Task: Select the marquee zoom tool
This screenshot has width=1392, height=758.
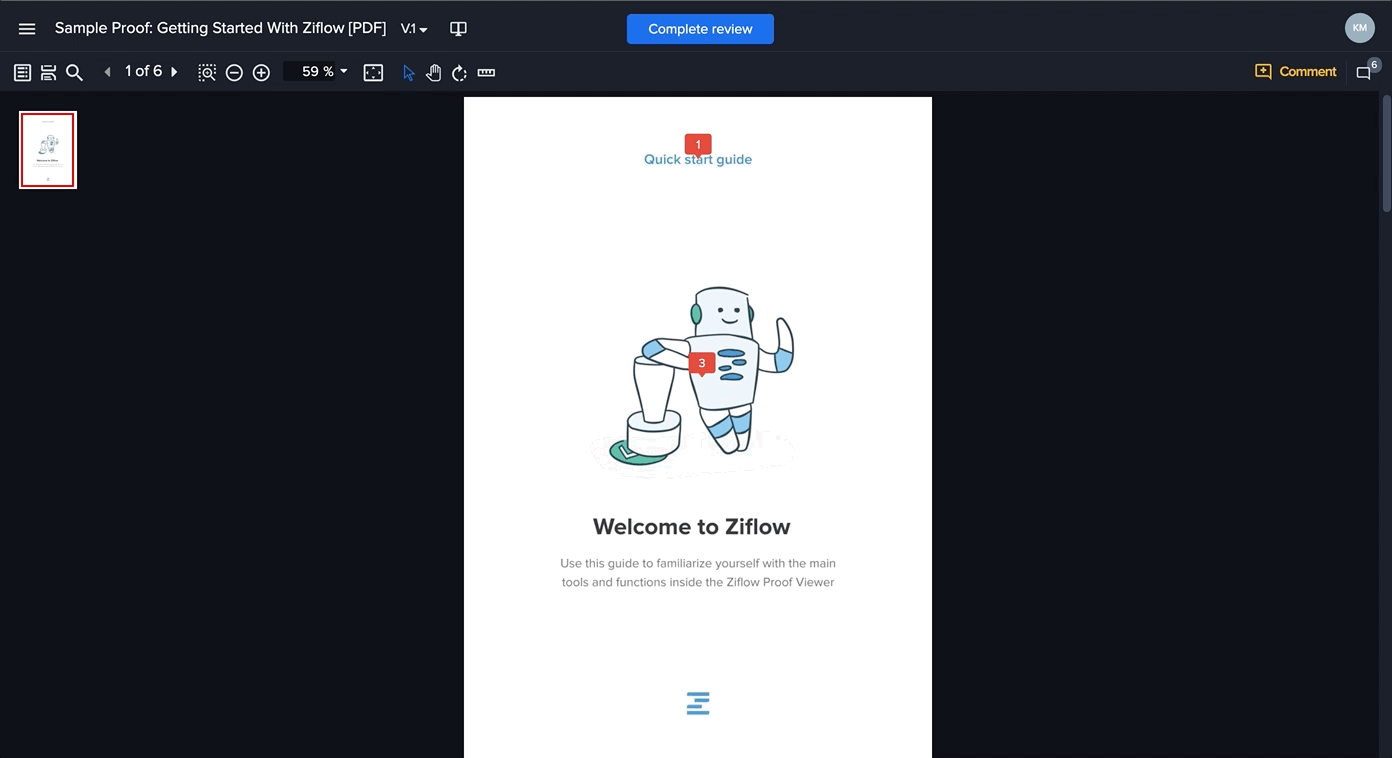Action: (x=207, y=72)
